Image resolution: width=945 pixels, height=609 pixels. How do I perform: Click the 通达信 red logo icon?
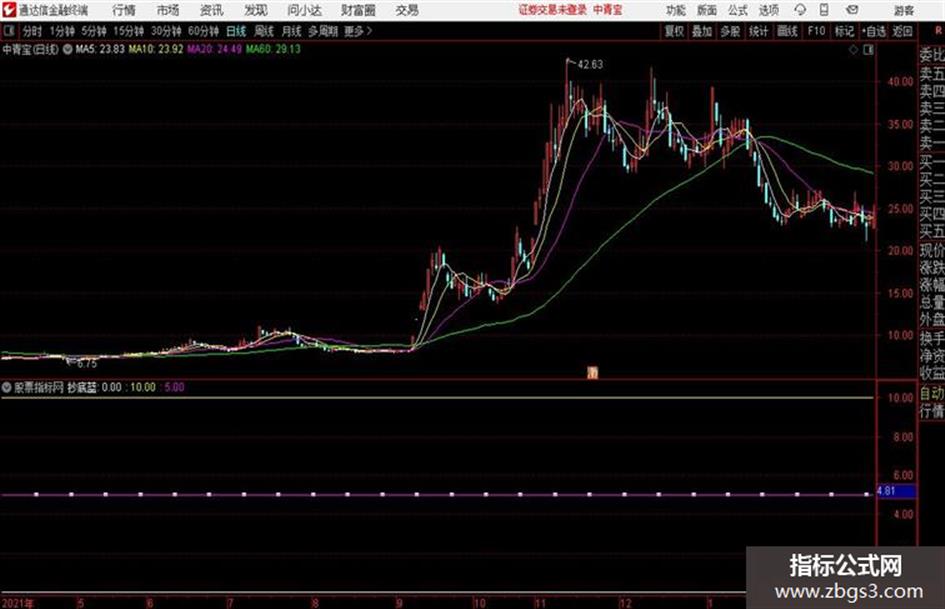[x=9, y=10]
